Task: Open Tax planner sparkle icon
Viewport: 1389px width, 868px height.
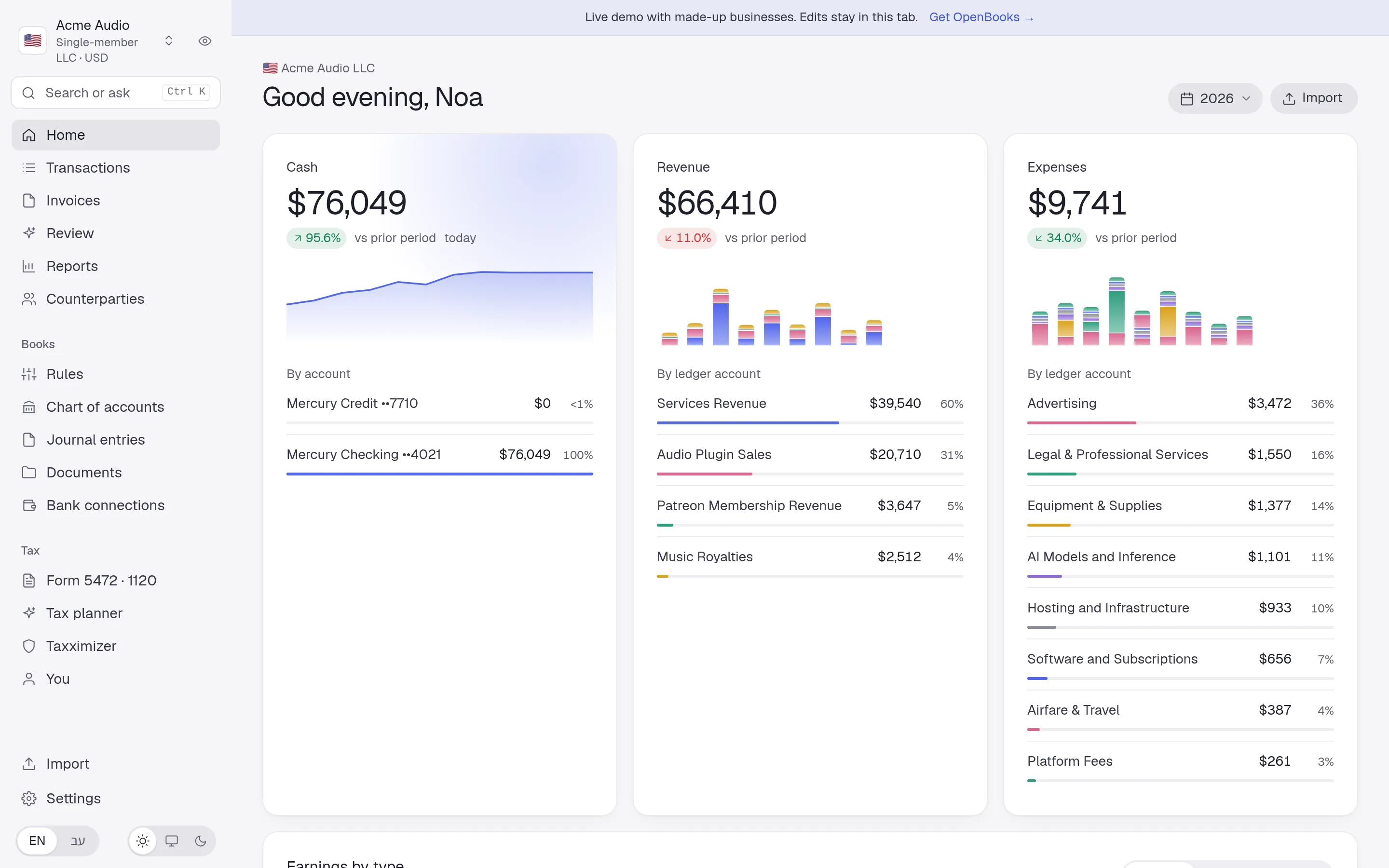Action: point(29,612)
